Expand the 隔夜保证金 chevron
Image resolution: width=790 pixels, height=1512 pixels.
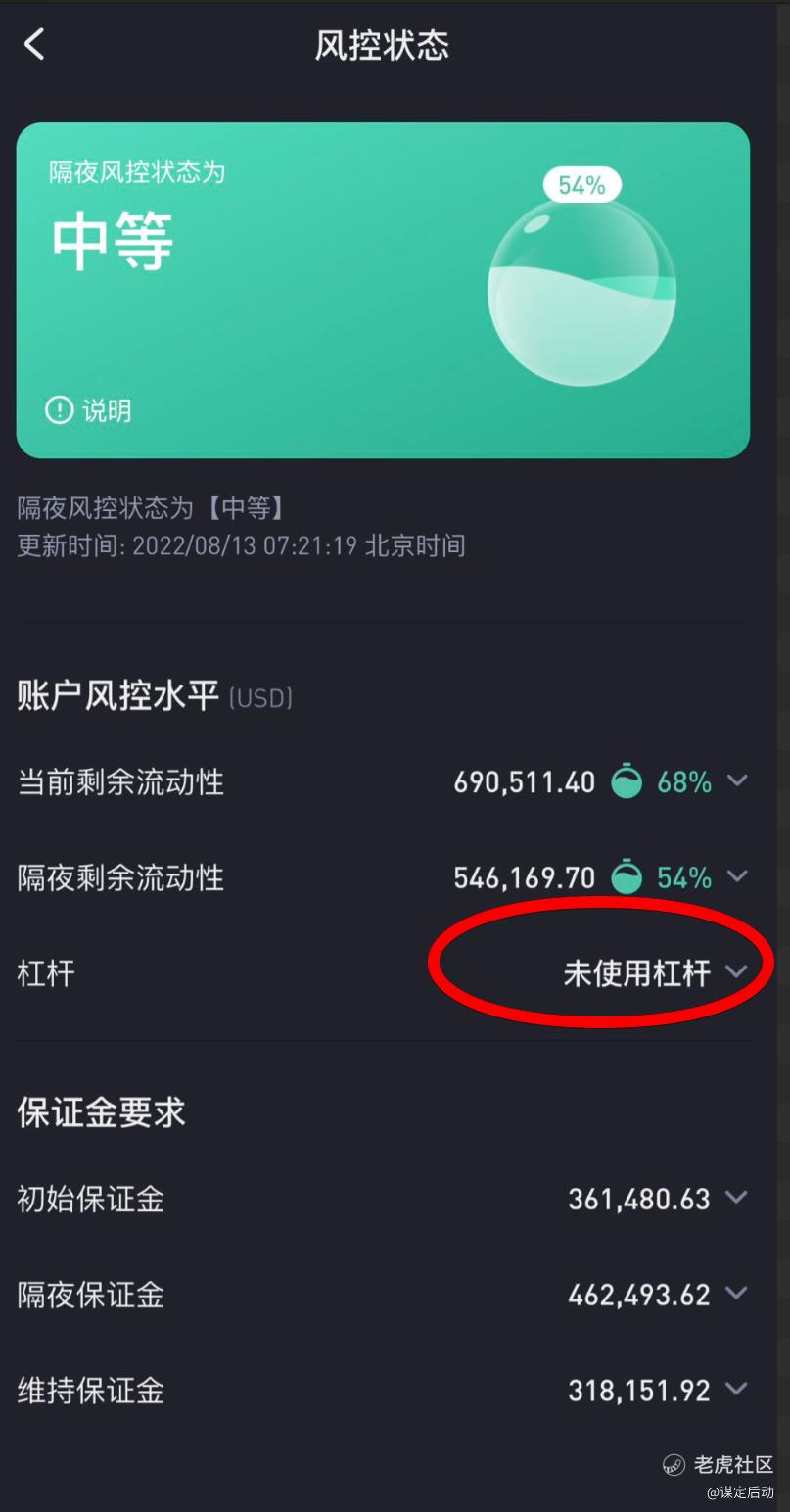pyautogui.click(x=736, y=1294)
